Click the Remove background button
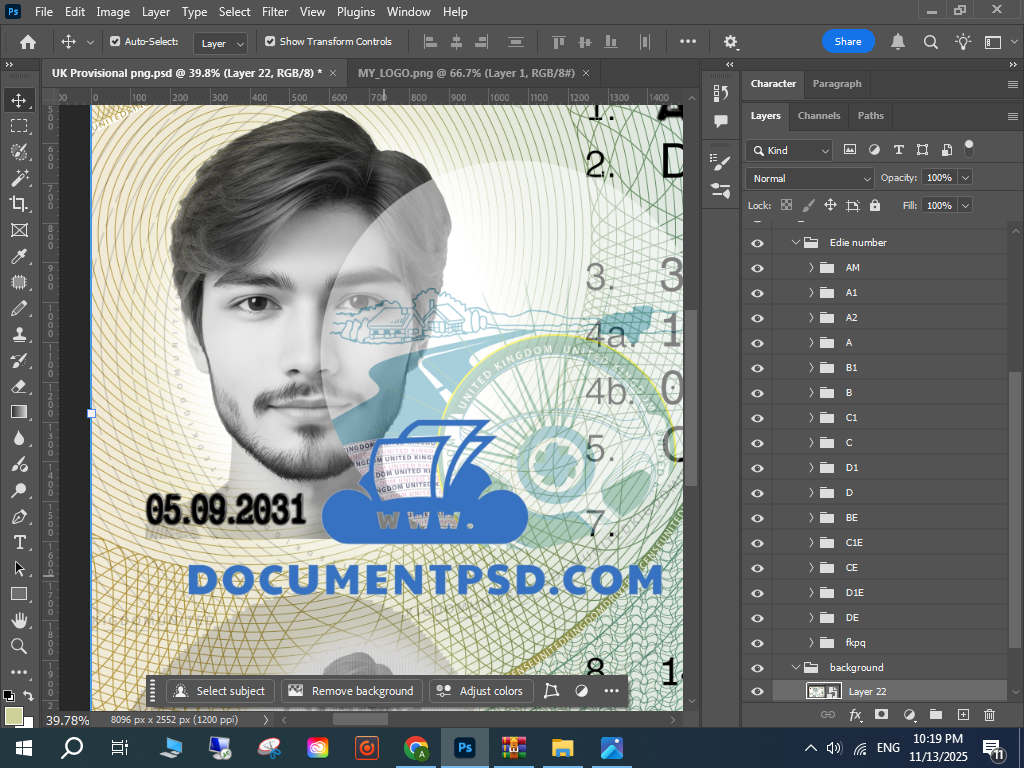This screenshot has width=1024, height=768. point(351,691)
